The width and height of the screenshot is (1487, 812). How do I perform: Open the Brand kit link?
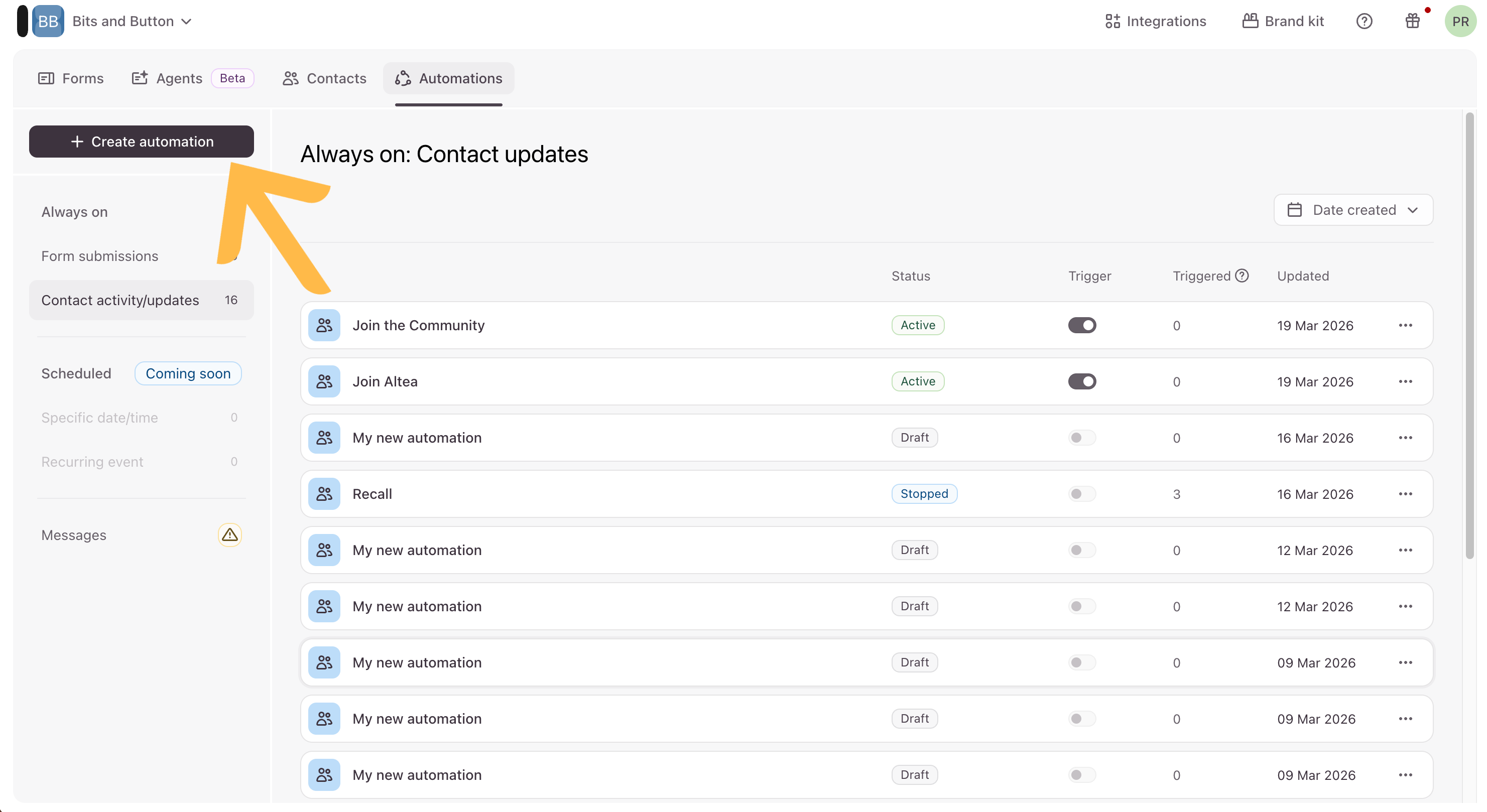coord(1283,22)
